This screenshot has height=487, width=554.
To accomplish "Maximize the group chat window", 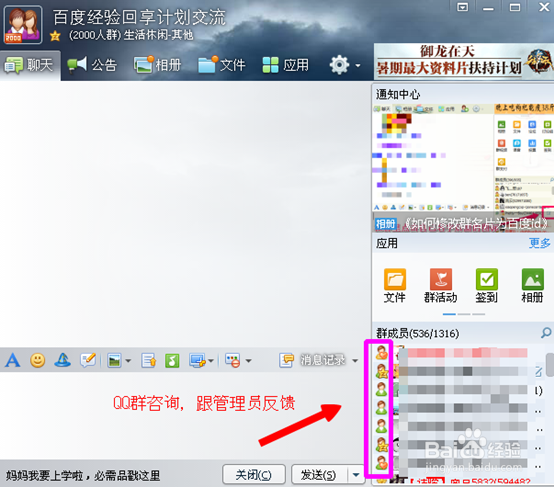I will [x=515, y=7].
